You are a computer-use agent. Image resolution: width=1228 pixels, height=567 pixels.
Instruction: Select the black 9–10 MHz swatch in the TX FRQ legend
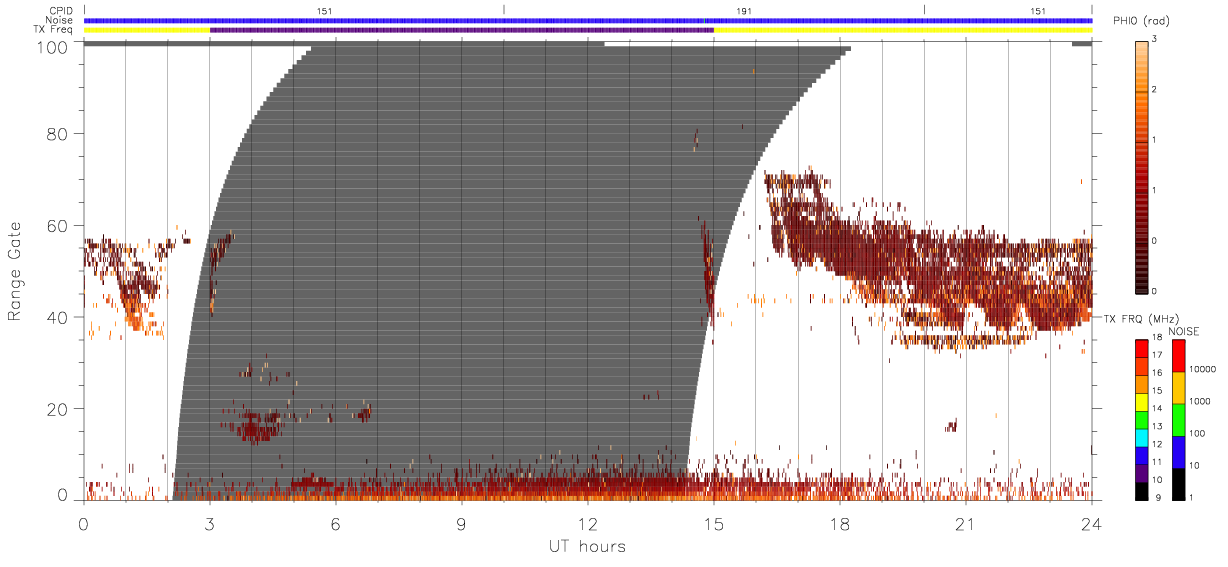(x=1141, y=490)
